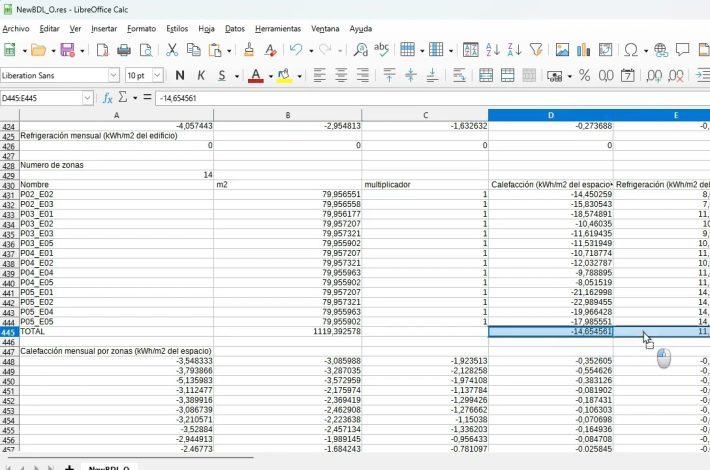The image size is (710, 470).
Task: Apply the yellow background highlight color
Action: [284, 75]
